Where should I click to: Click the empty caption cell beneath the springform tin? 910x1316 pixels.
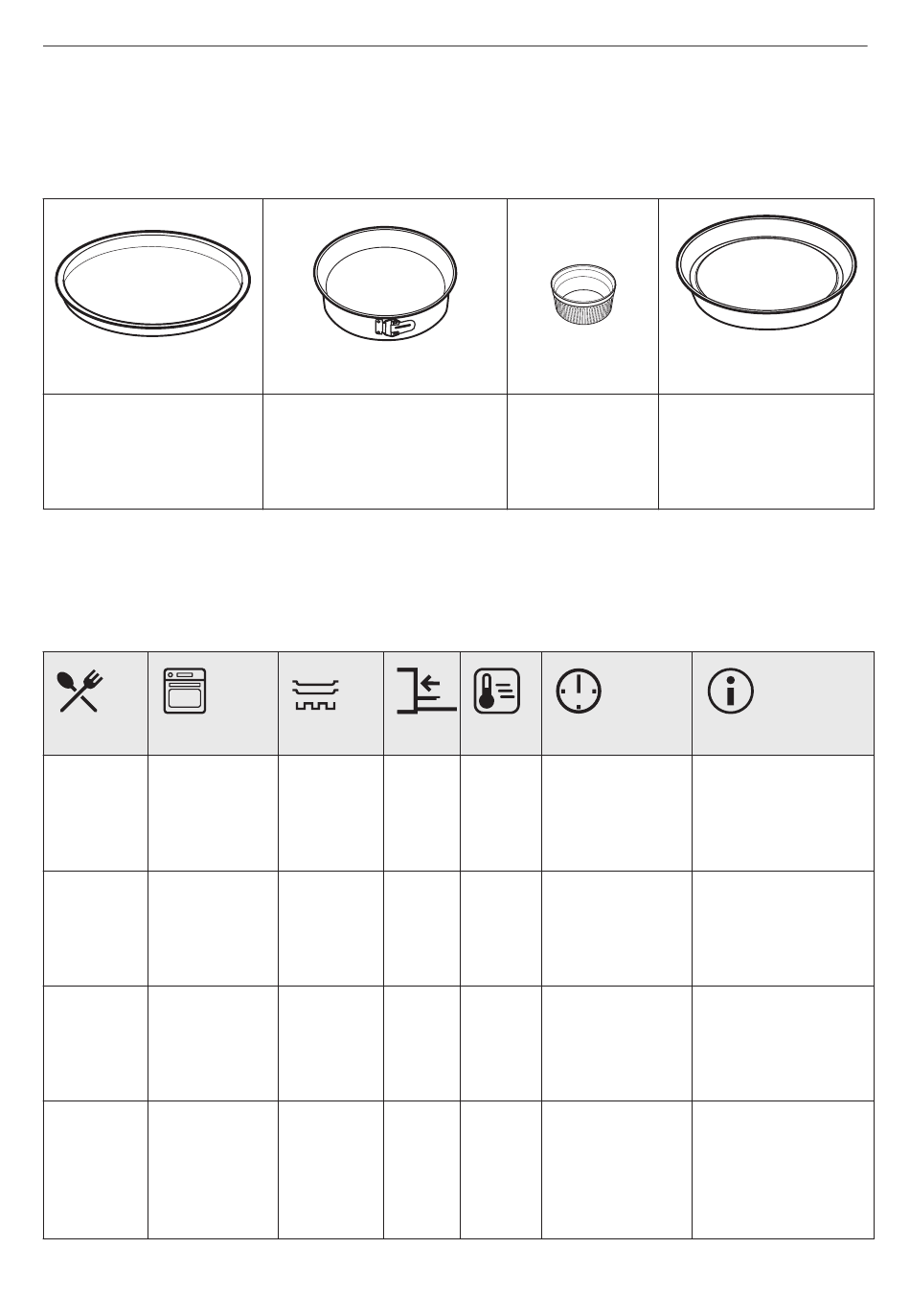[385, 451]
